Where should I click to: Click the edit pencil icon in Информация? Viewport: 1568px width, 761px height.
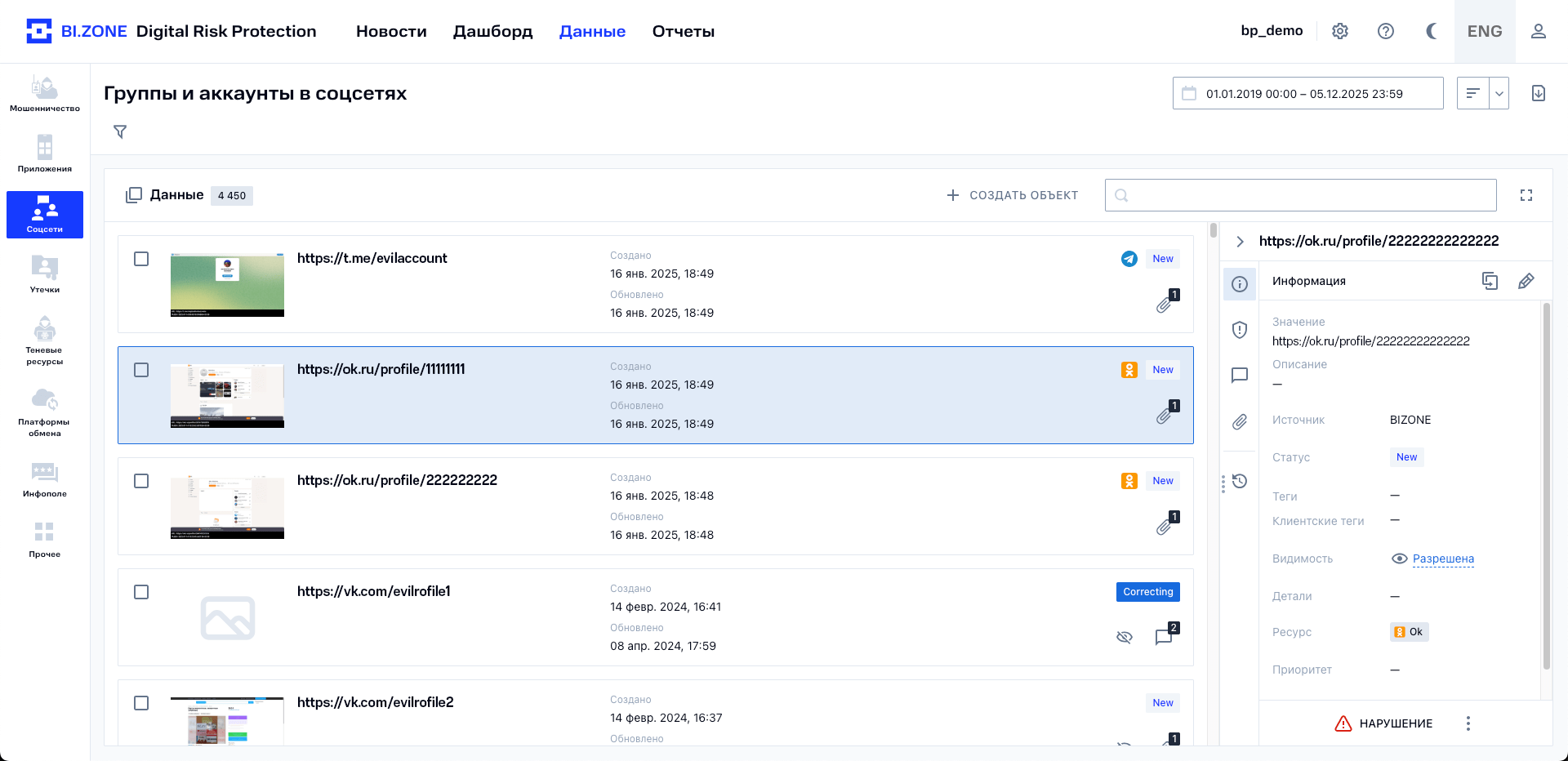[x=1526, y=281]
